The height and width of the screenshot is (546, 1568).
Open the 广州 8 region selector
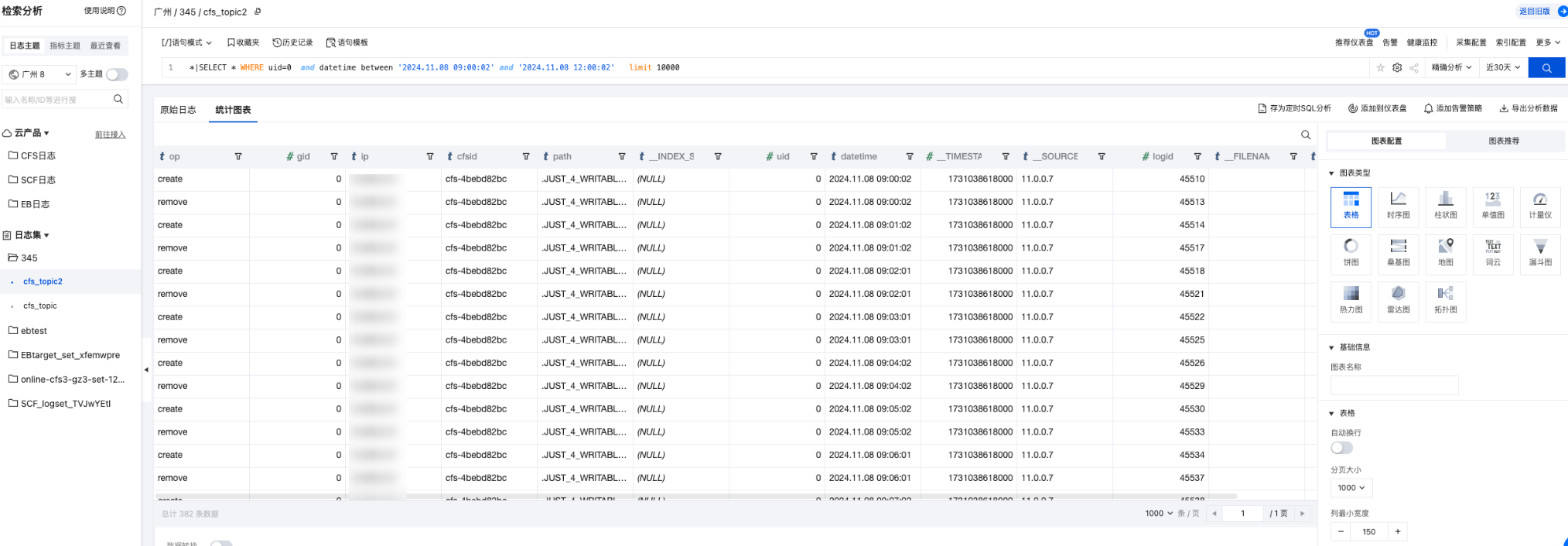(x=40, y=74)
